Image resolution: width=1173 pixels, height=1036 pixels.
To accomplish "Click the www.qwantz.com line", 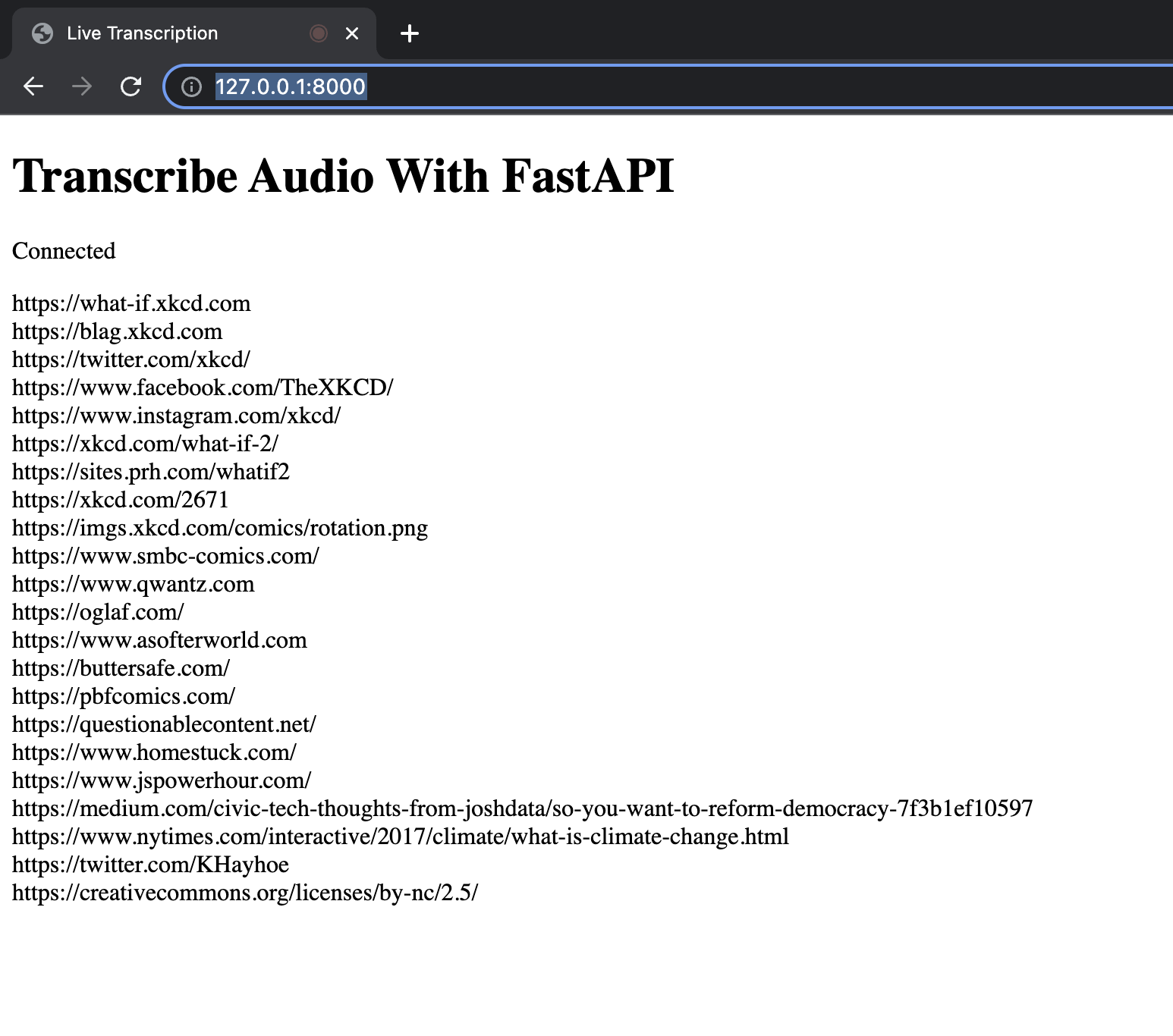I will (x=134, y=584).
